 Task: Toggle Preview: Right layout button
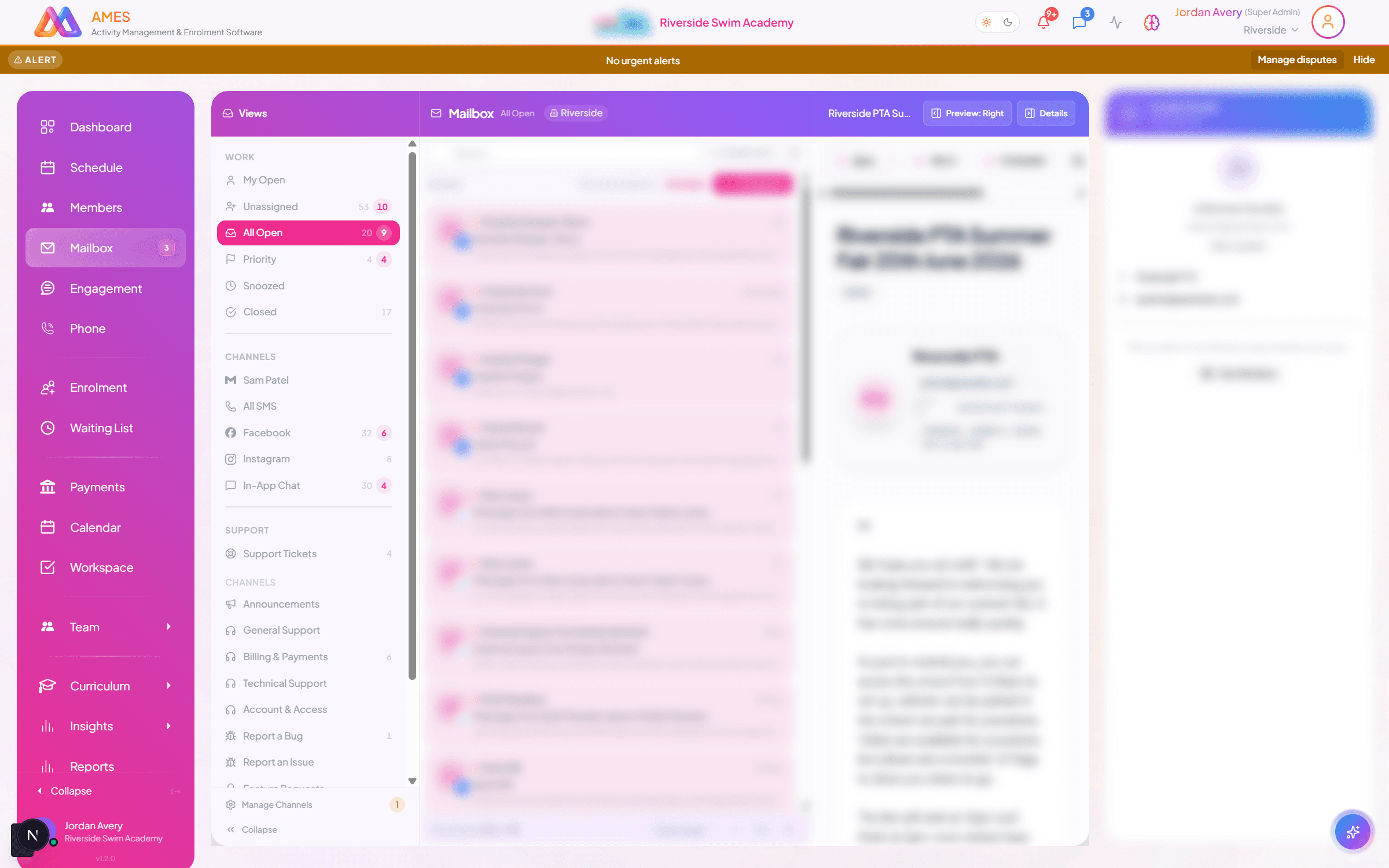[x=967, y=113]
